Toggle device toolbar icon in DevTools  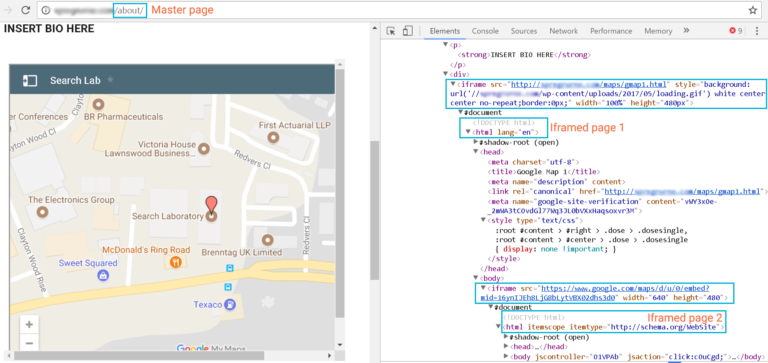coord(408,31)
